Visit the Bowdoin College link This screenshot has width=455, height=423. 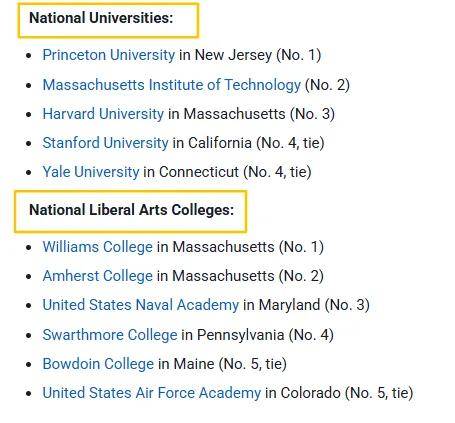click(x=98, y=364)
